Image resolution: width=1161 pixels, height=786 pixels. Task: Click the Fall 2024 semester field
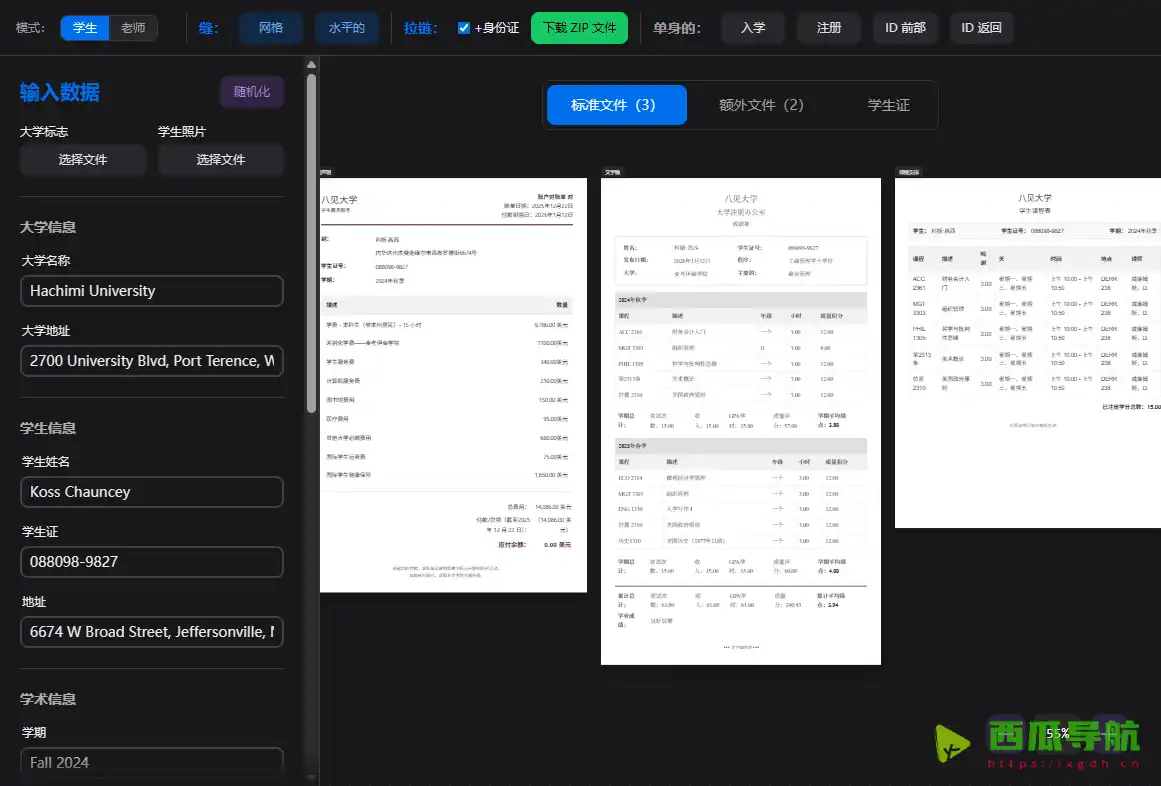(x=151, y=762)
